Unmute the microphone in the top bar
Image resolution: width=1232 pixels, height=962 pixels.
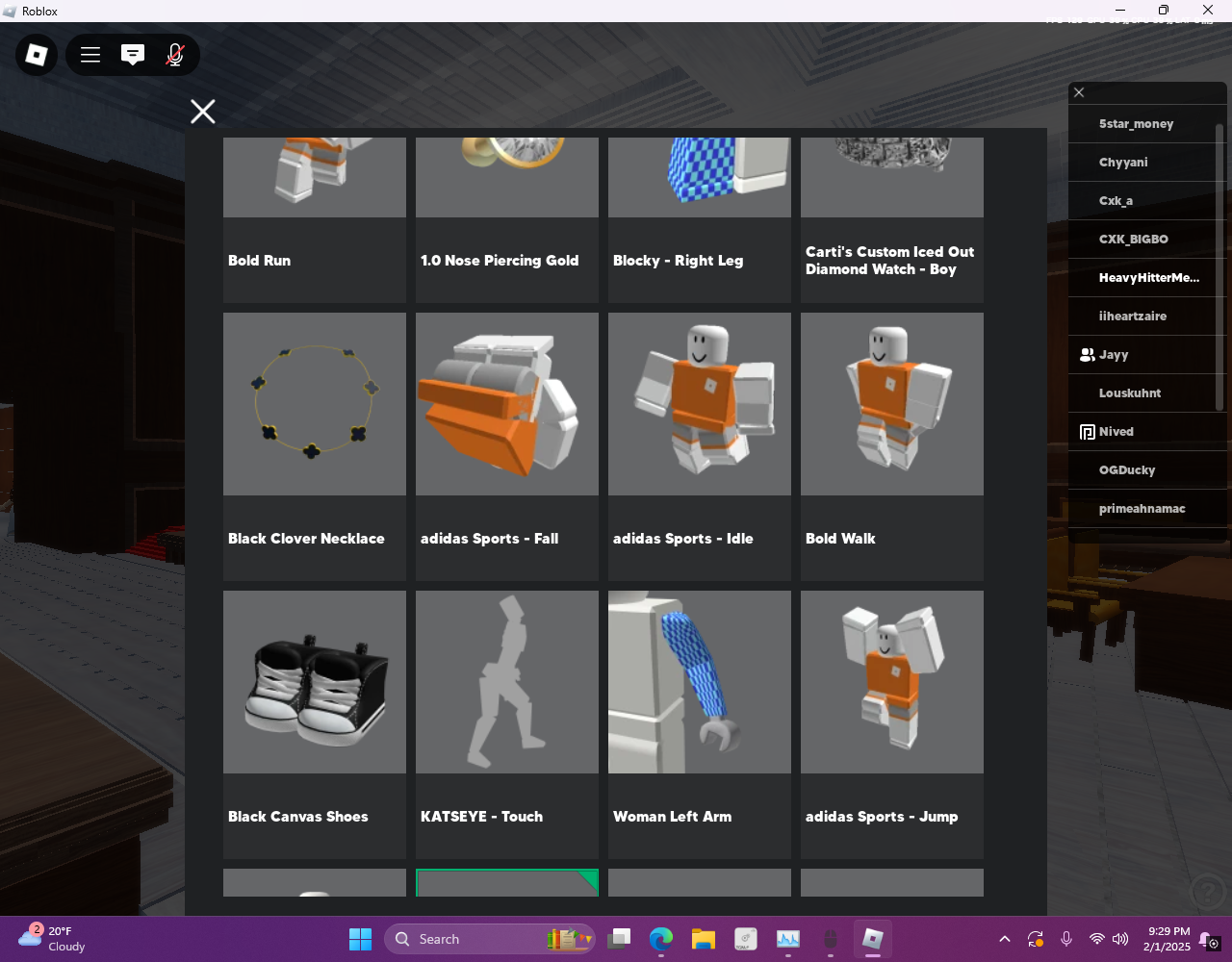pos(175,55)
